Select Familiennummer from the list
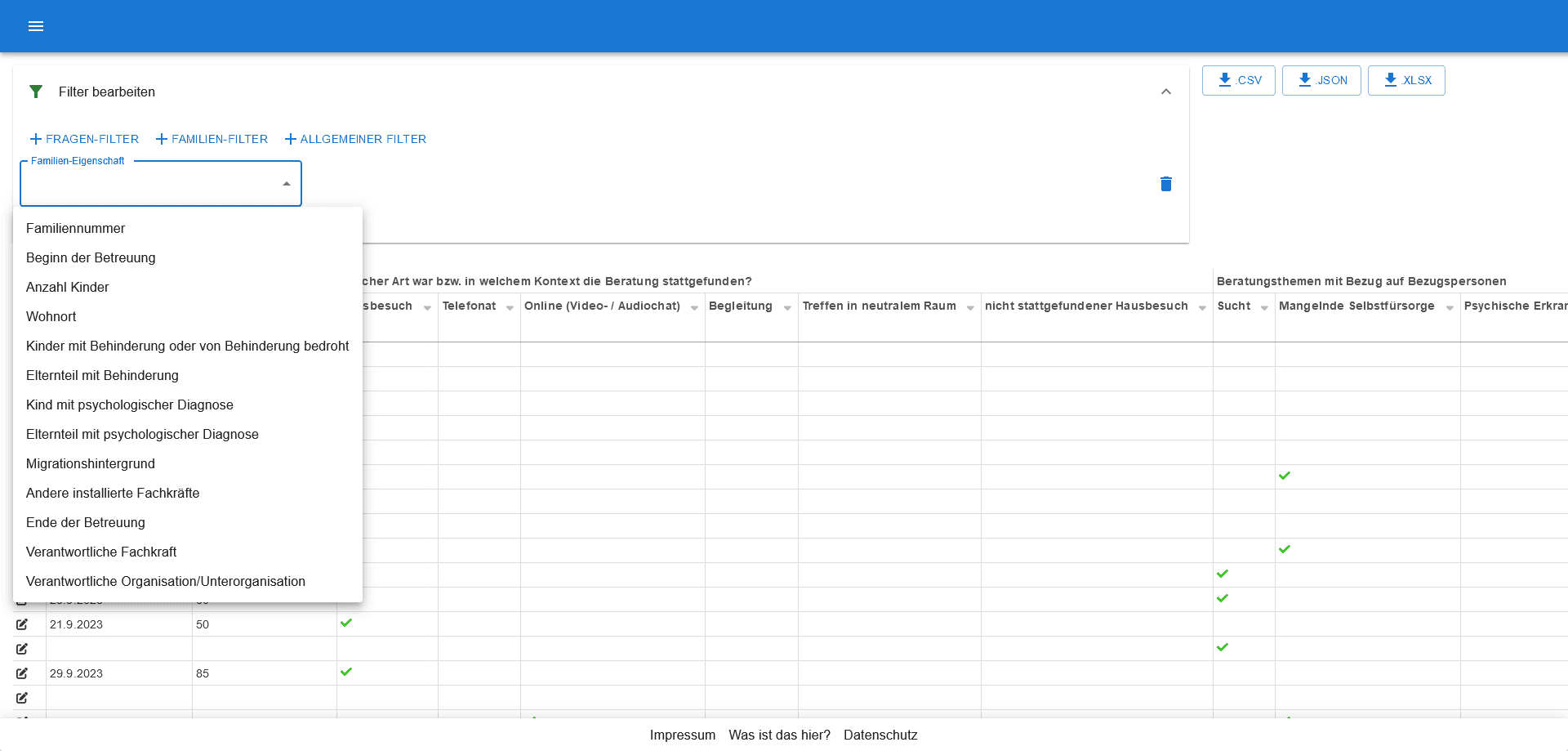This screenshot has height=751, width=1568. (75, 228)
